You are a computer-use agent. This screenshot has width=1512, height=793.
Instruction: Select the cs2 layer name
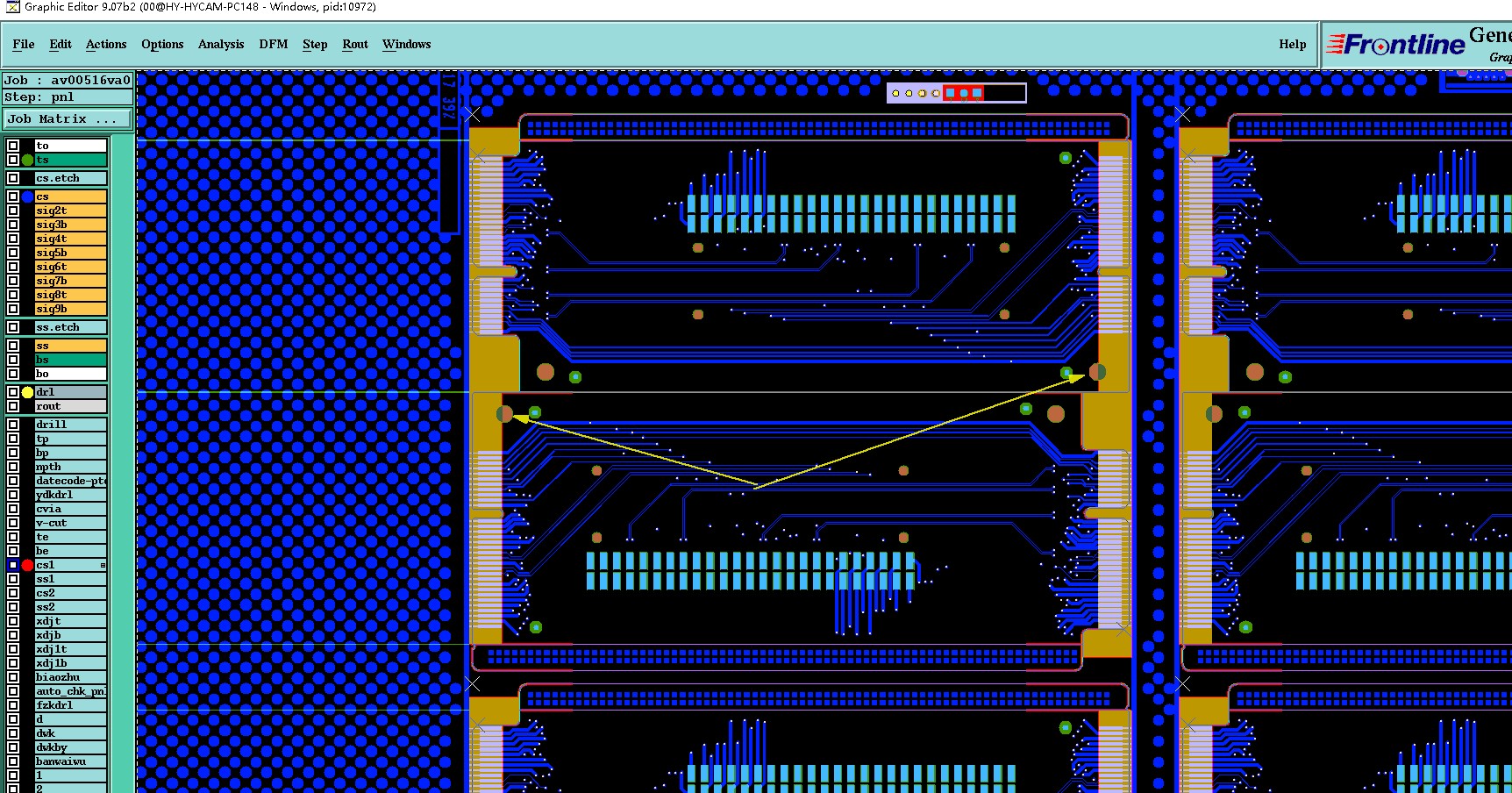(x=70, y=593)
